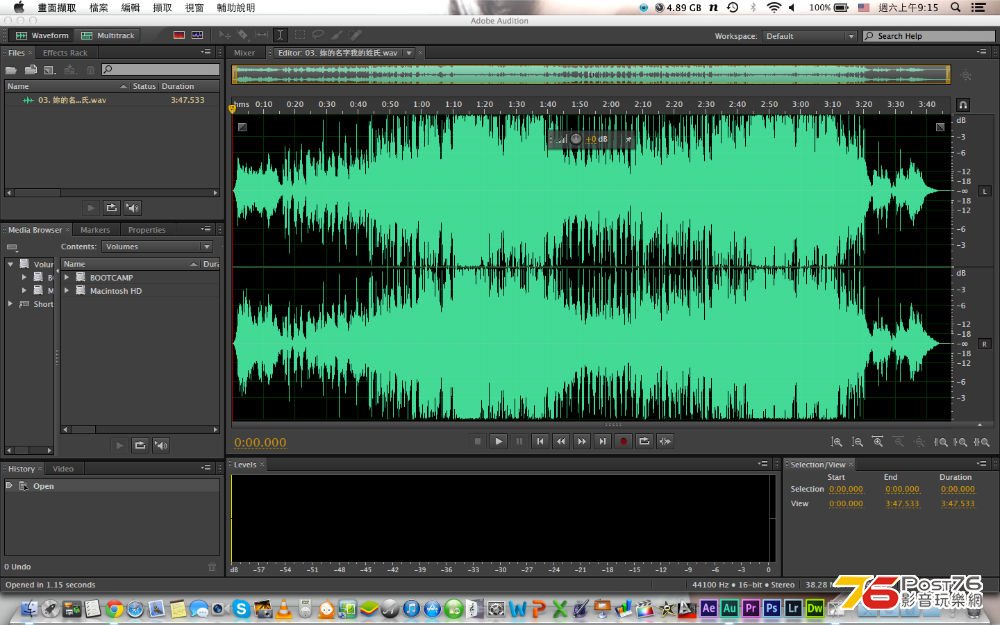Click the selection End time value
This screenshot has width=1000, height=625.
point(902,489)
